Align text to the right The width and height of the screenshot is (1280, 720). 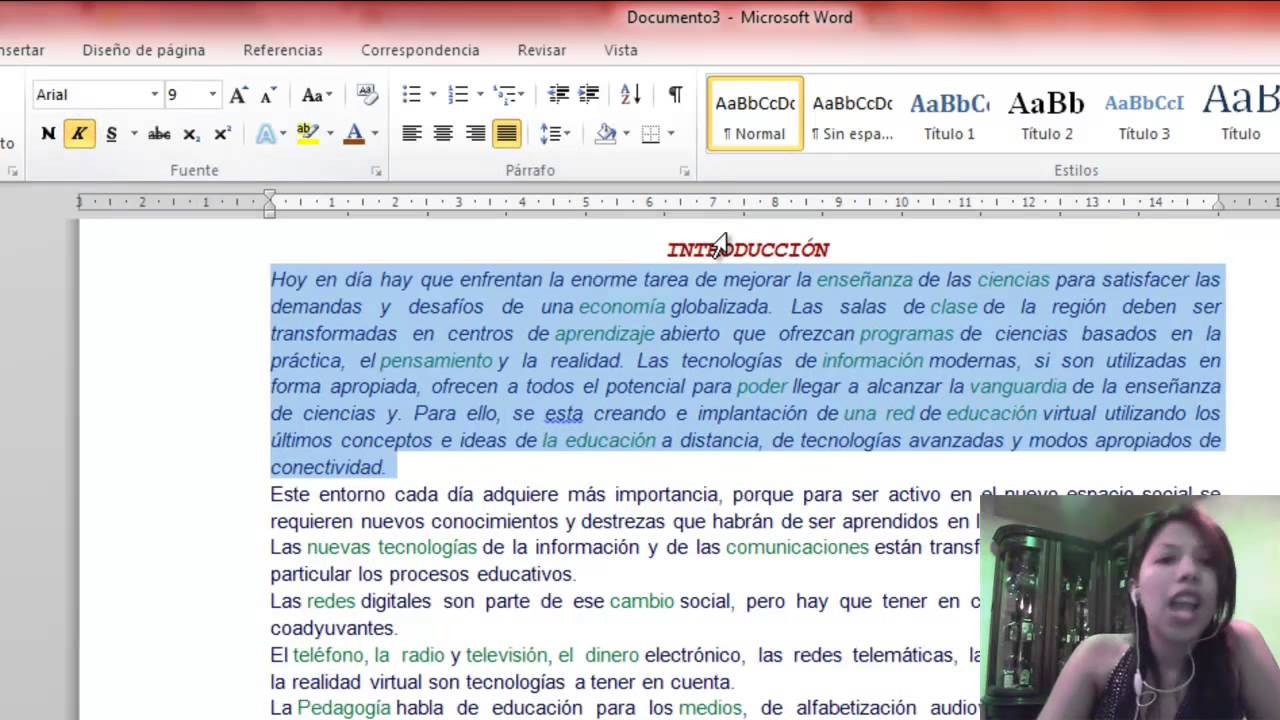(x=475, y=133)
